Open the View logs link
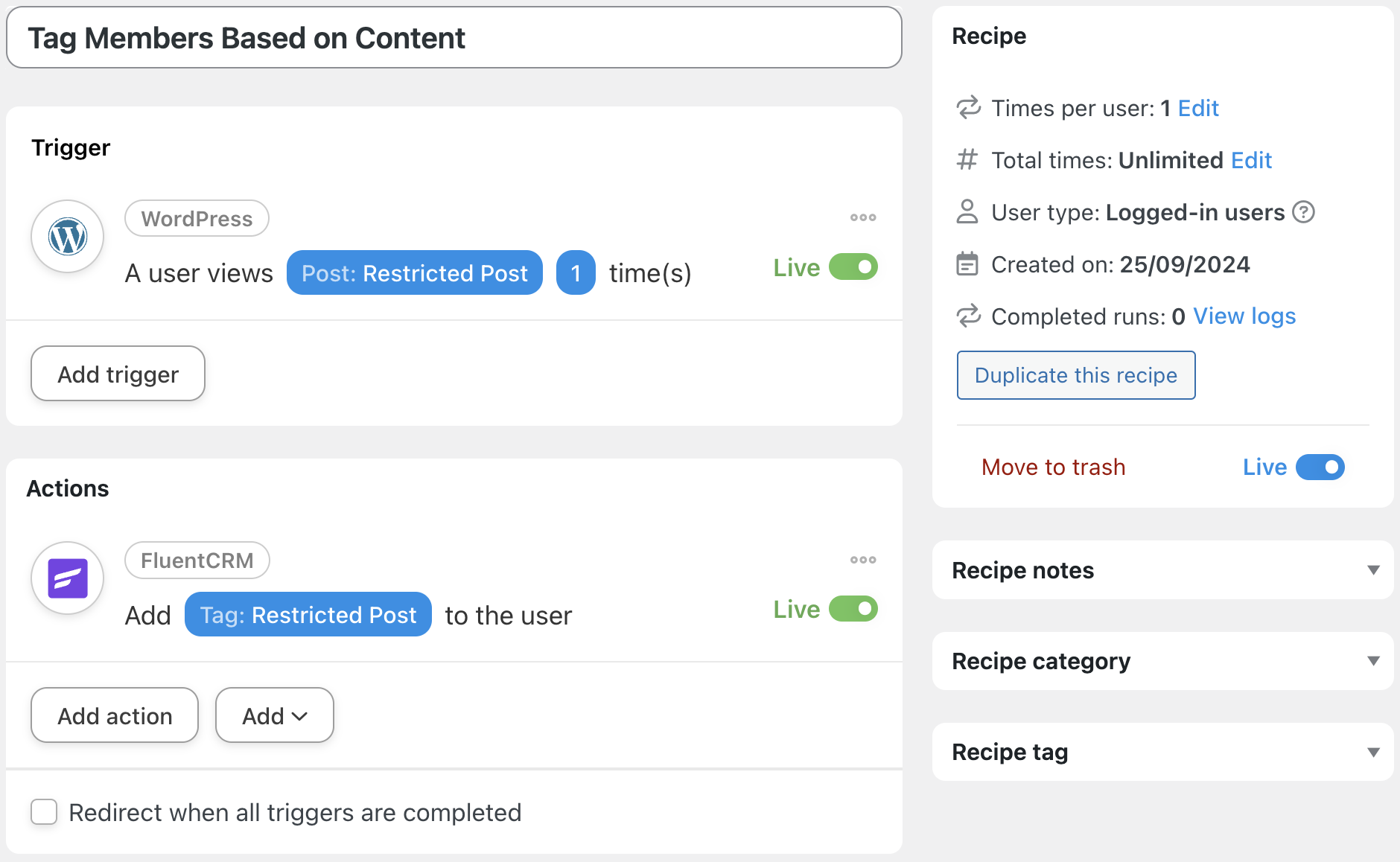The width and height of the screenshot is (1400, 862). coord(1244,316)
